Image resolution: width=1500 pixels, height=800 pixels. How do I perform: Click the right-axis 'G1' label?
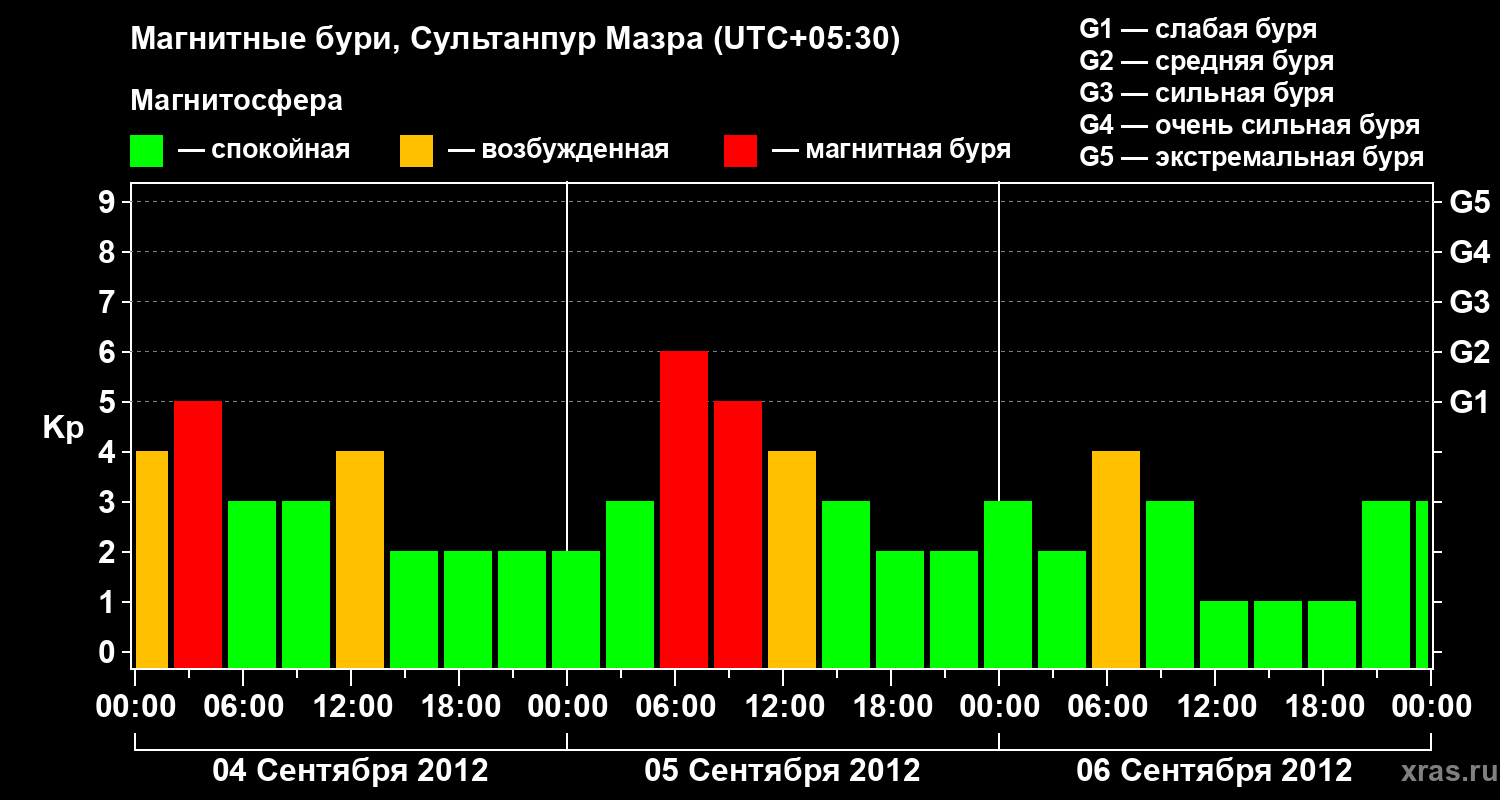tap(1470, 403)
